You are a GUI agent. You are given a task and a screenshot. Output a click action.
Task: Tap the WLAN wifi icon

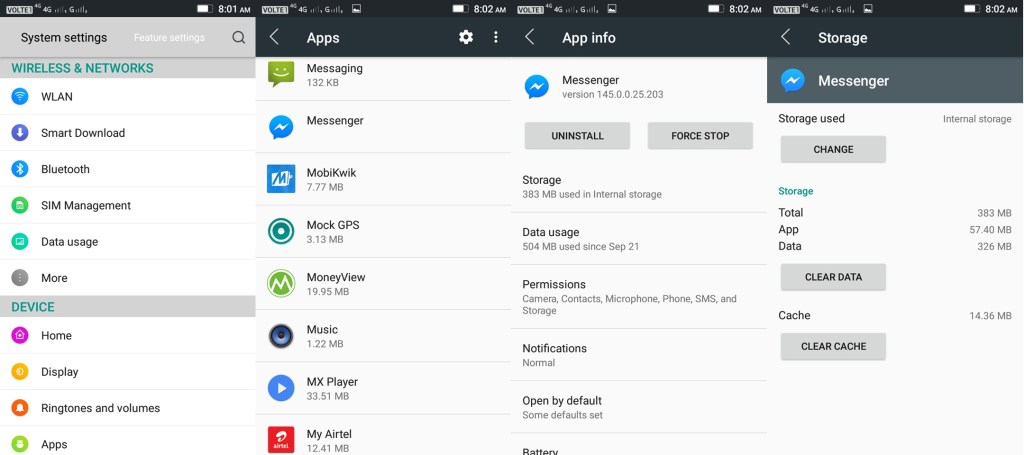(x=20, y=97)
